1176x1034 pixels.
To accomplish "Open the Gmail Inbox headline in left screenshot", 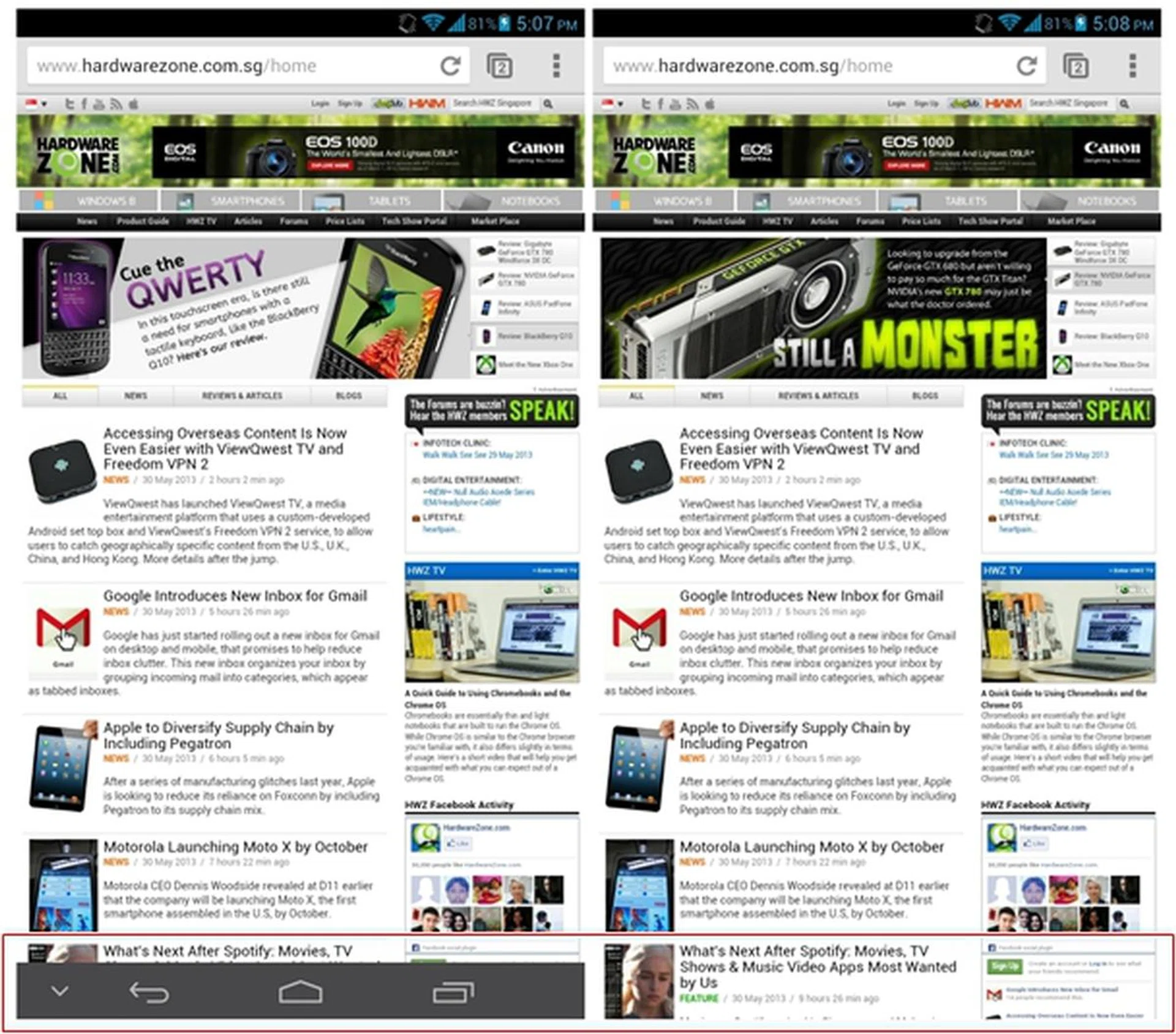I will tap(235, 595).
